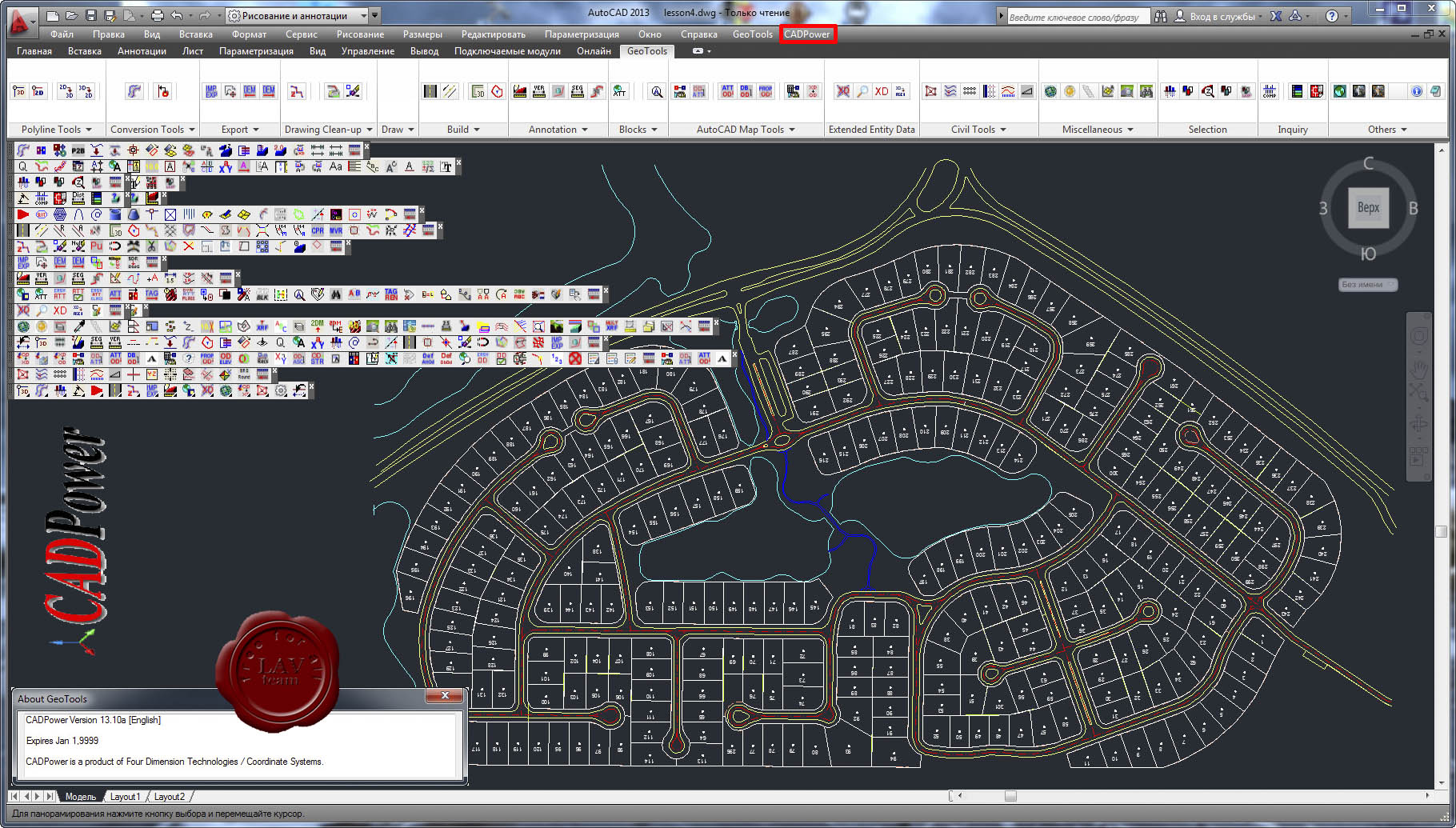Open the workspace dropdown Рисование и аннотации
This screenshot has width=1456, height=828.
pyautogui.click(x=297, y=15)
